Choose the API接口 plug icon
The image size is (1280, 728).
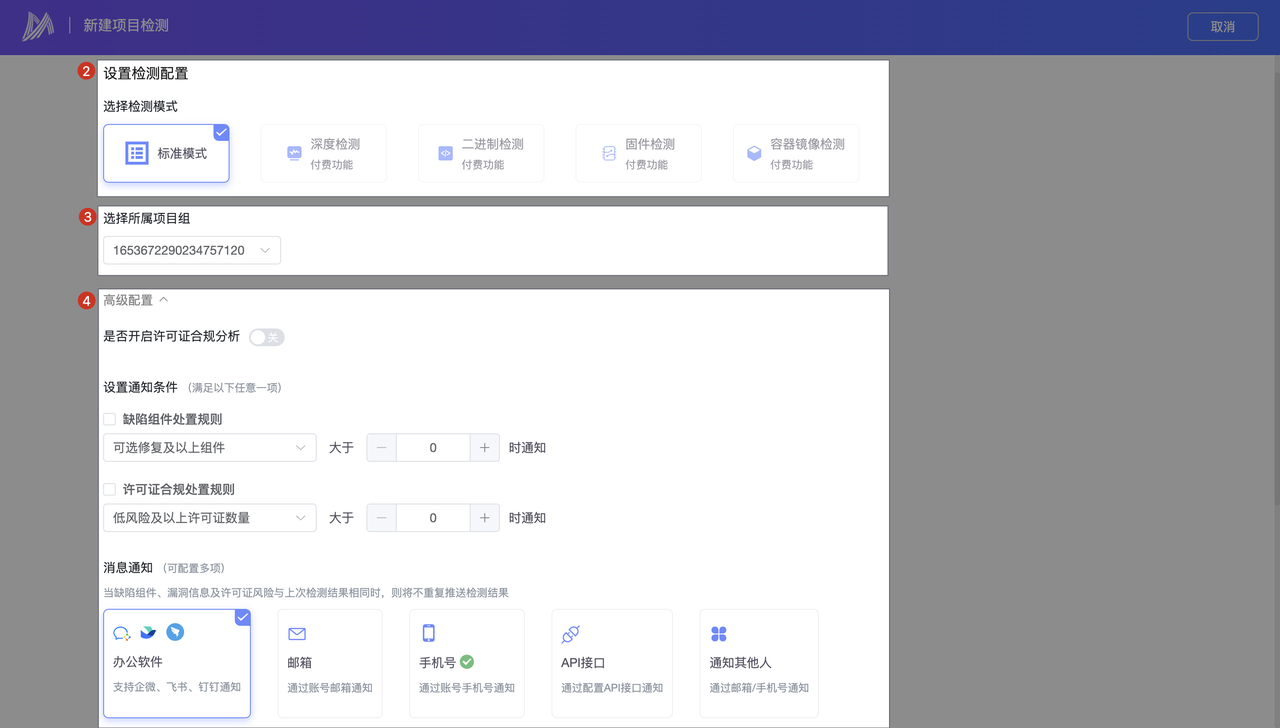click(571, 633)
